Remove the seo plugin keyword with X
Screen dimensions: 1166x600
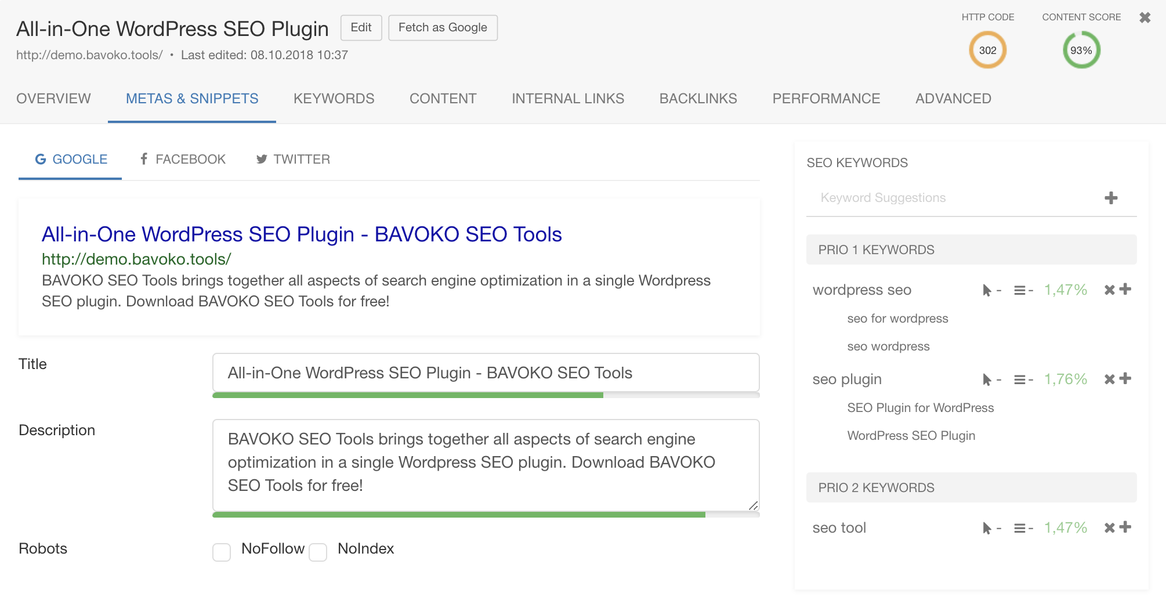pos(1109,379)
